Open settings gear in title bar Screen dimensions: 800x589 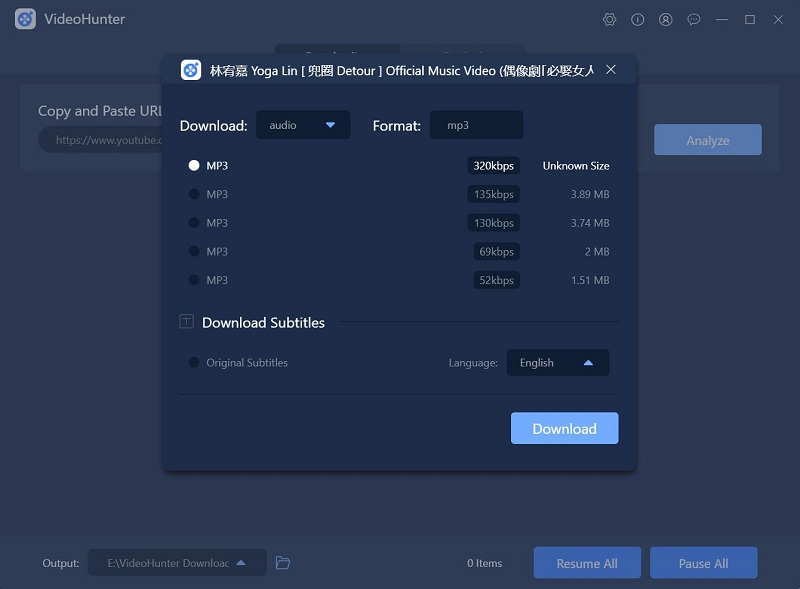609,19
